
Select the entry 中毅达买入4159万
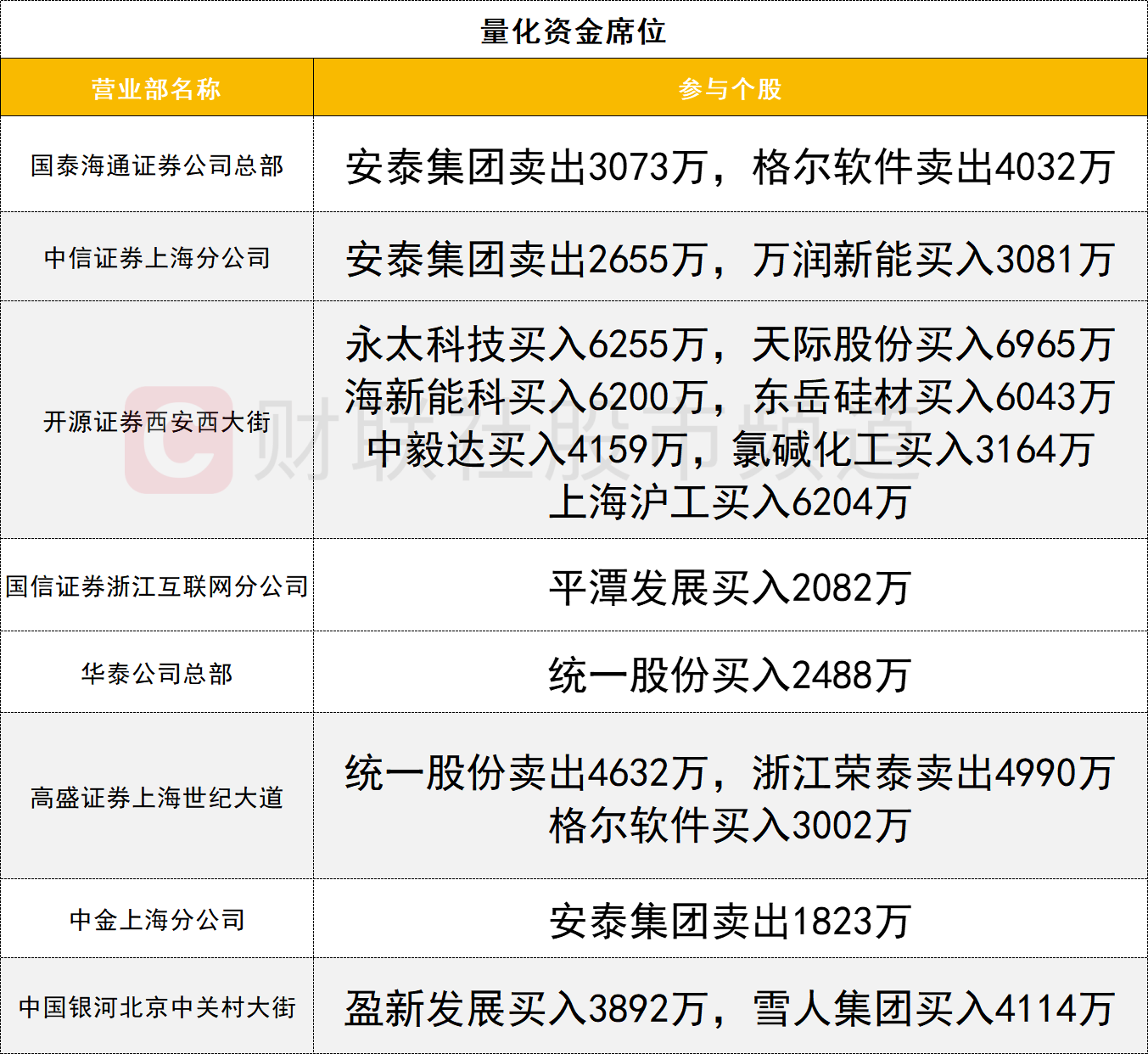526,450
